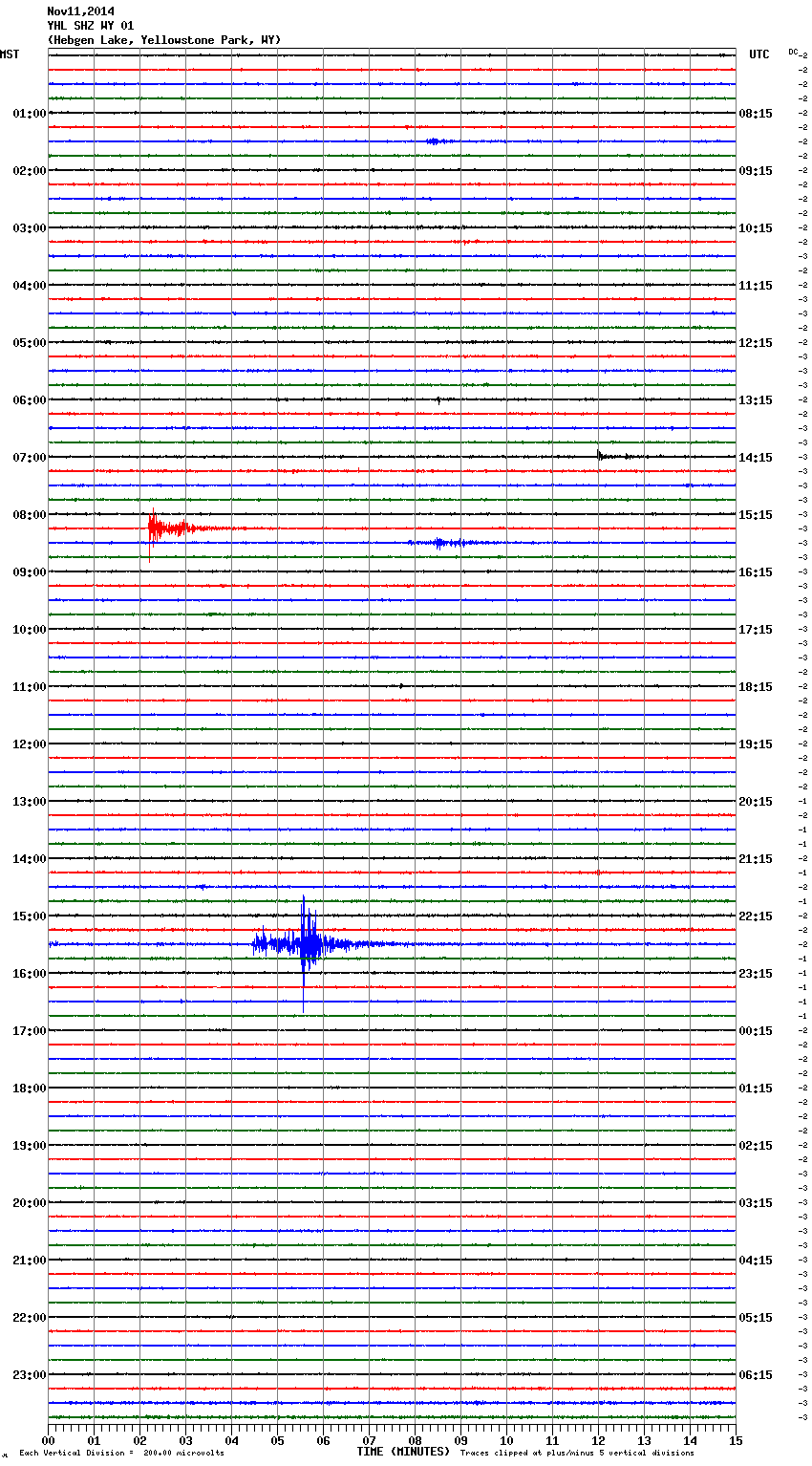This screenshot has height=1466, width=812.
Task: Select the 21:00 MST time label
Action: [x=30, y=1261]
